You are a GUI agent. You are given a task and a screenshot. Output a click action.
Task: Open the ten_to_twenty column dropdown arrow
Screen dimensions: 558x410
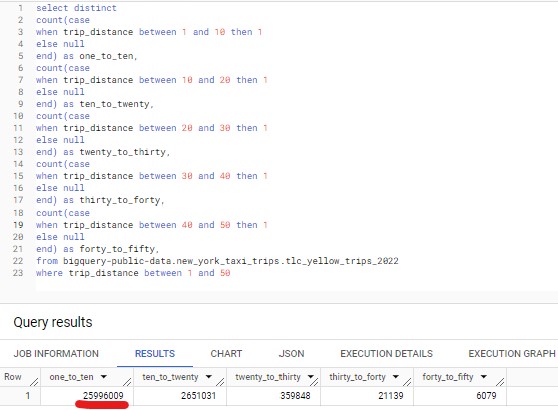209,377
